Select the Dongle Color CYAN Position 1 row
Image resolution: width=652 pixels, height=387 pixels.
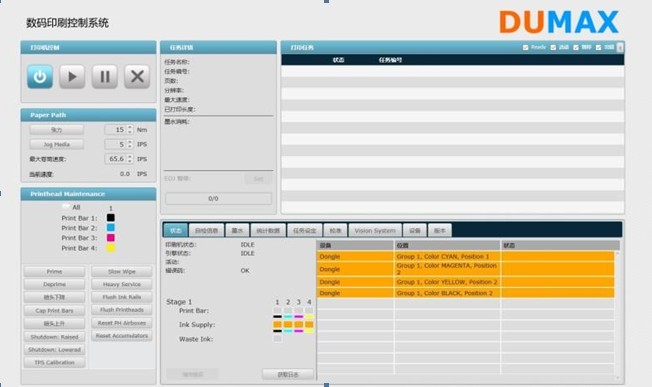coord(466,256)
